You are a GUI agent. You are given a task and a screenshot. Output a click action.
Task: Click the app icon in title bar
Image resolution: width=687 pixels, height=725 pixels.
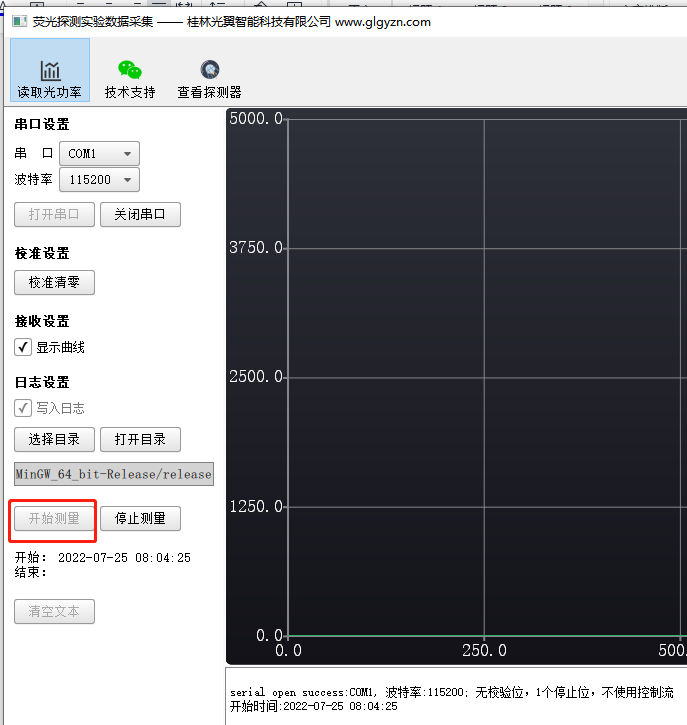(x=19, y=21)
